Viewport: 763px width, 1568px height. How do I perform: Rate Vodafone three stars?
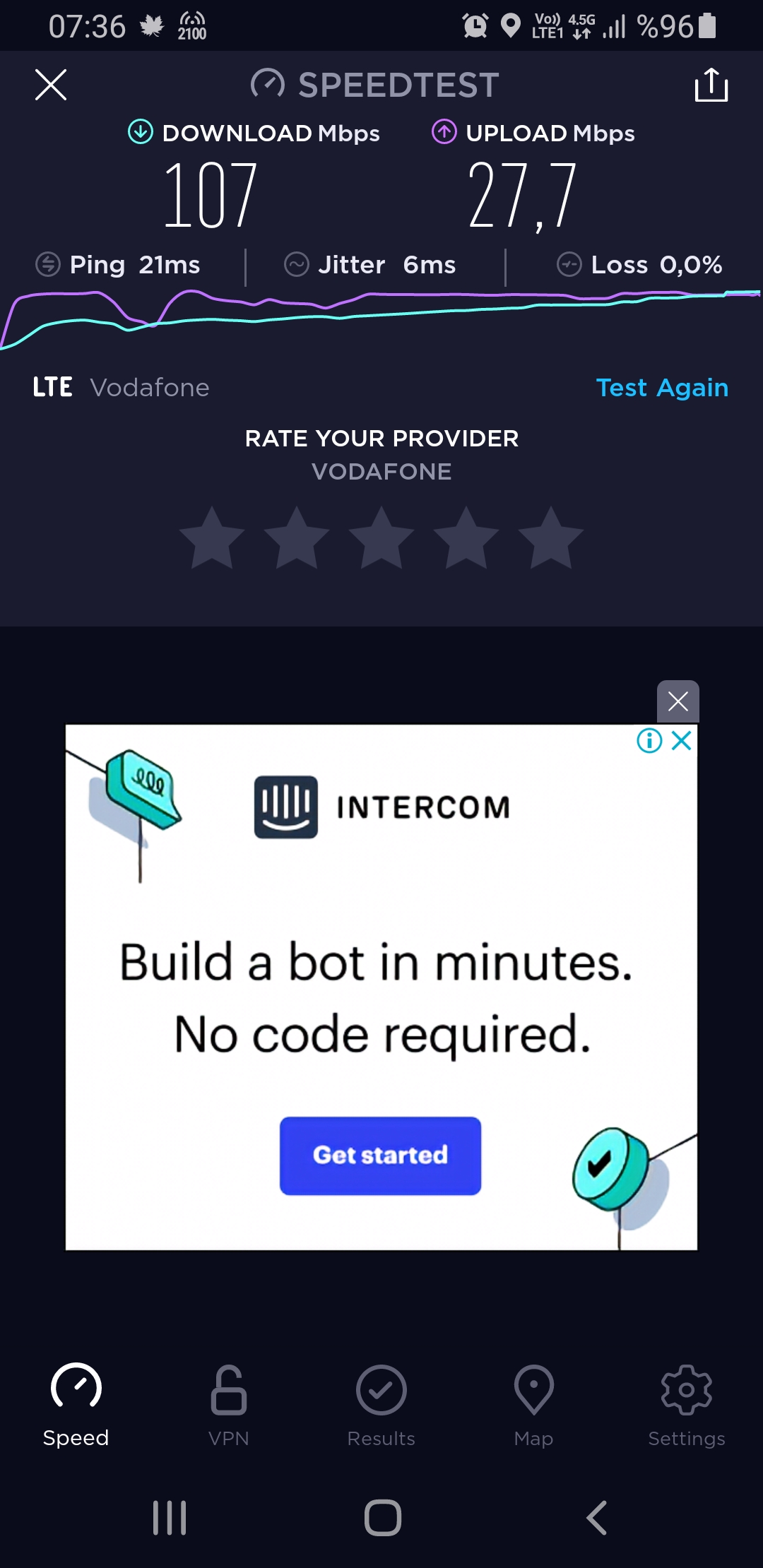coord(381,538)
